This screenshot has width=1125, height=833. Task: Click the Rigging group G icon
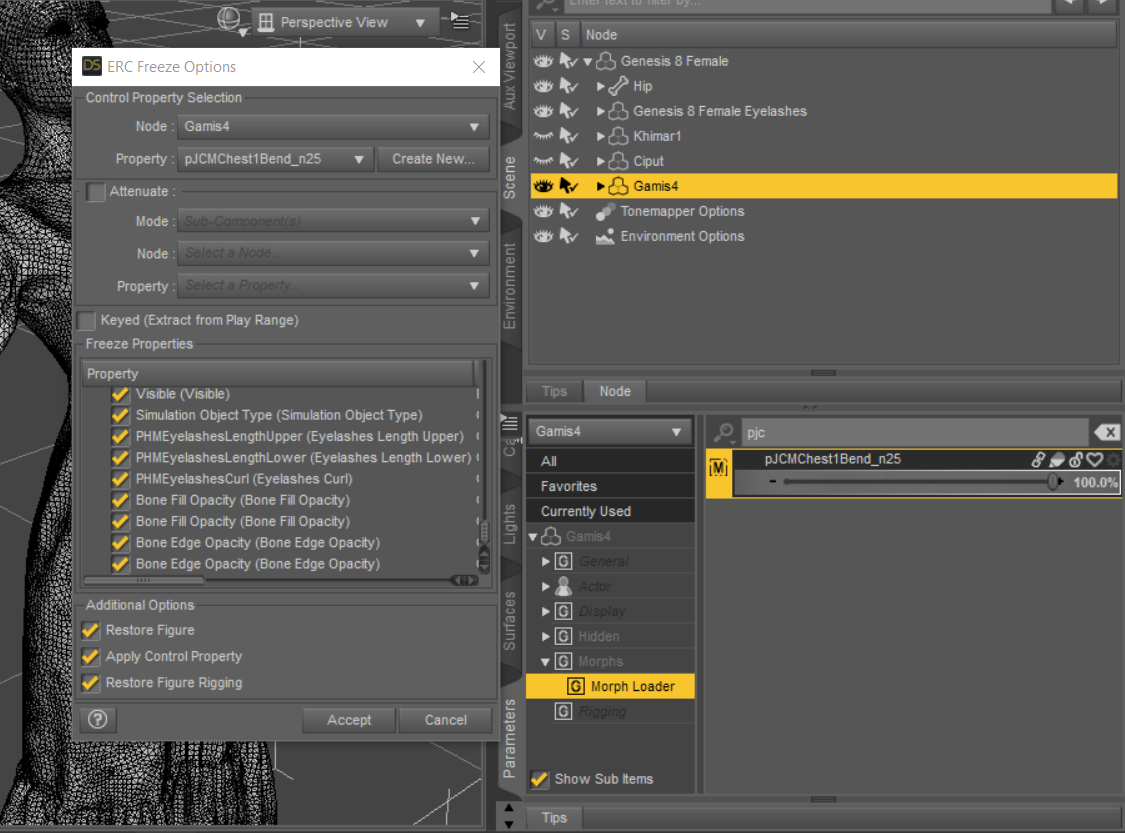[564, 711]
